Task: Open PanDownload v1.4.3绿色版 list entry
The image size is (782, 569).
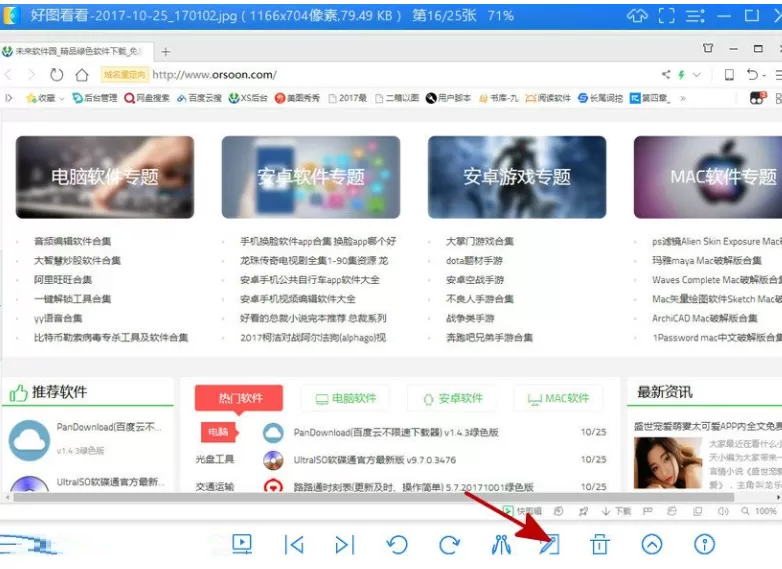Action: click(396, 432)
